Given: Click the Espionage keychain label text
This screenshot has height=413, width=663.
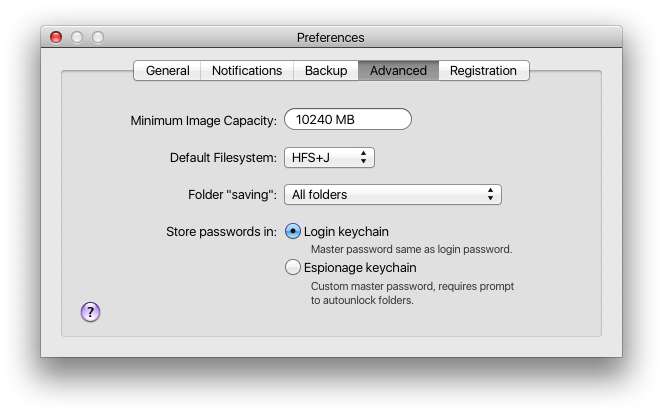Looking at the screenshot, I should [x=360, y=267].
